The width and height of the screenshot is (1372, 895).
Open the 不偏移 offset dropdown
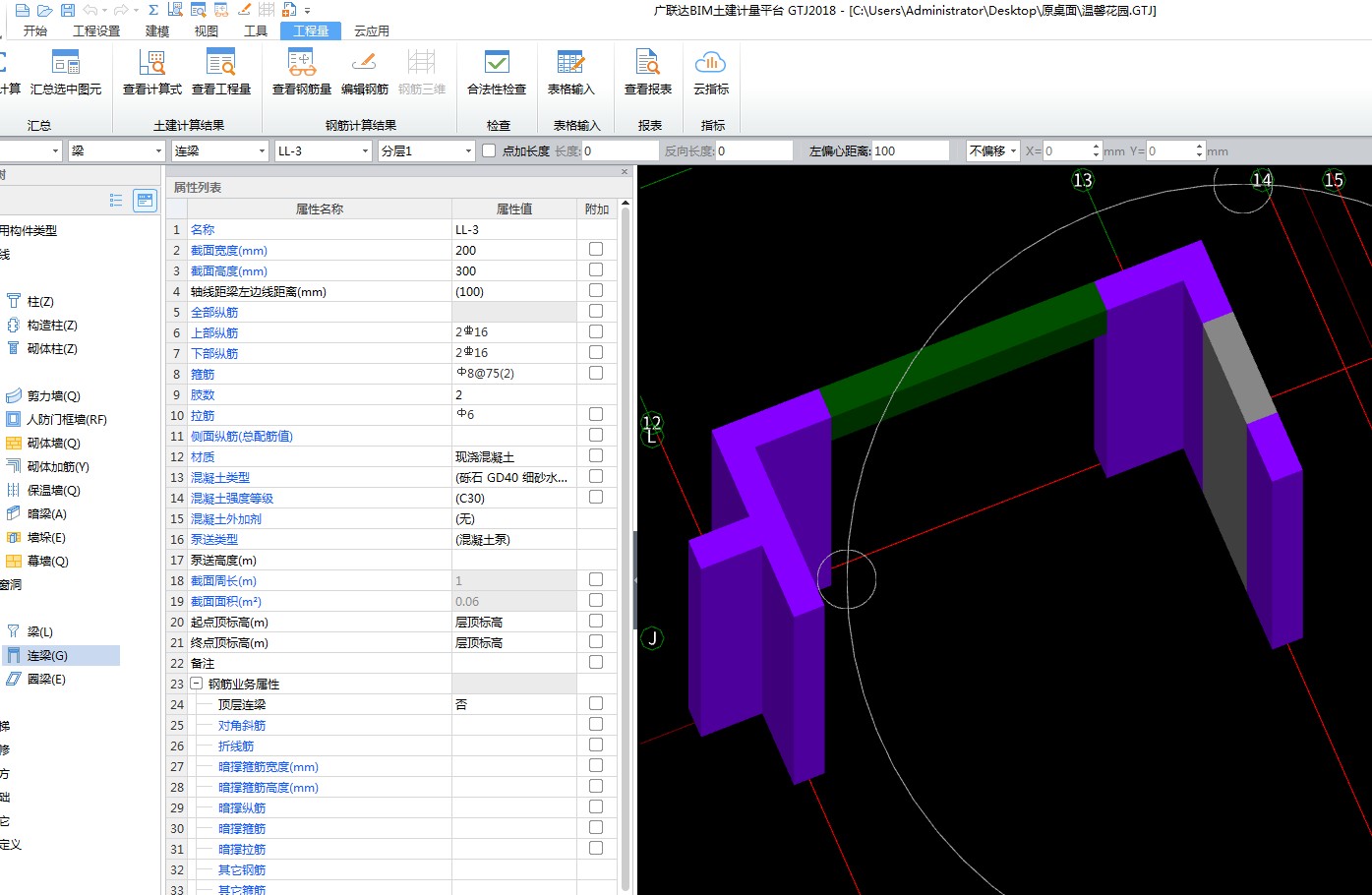tap(992, 150)
